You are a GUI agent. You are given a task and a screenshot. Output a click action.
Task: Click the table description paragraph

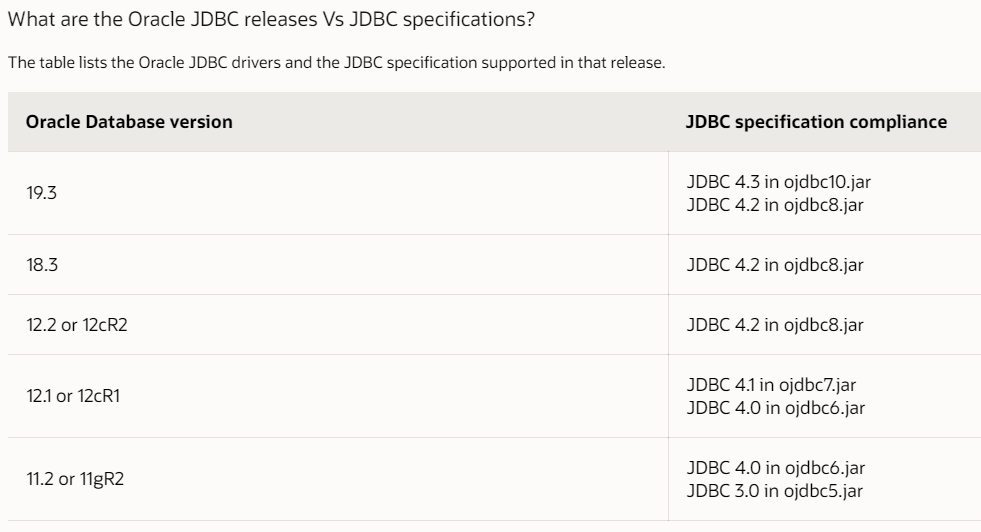pos(337,63)
